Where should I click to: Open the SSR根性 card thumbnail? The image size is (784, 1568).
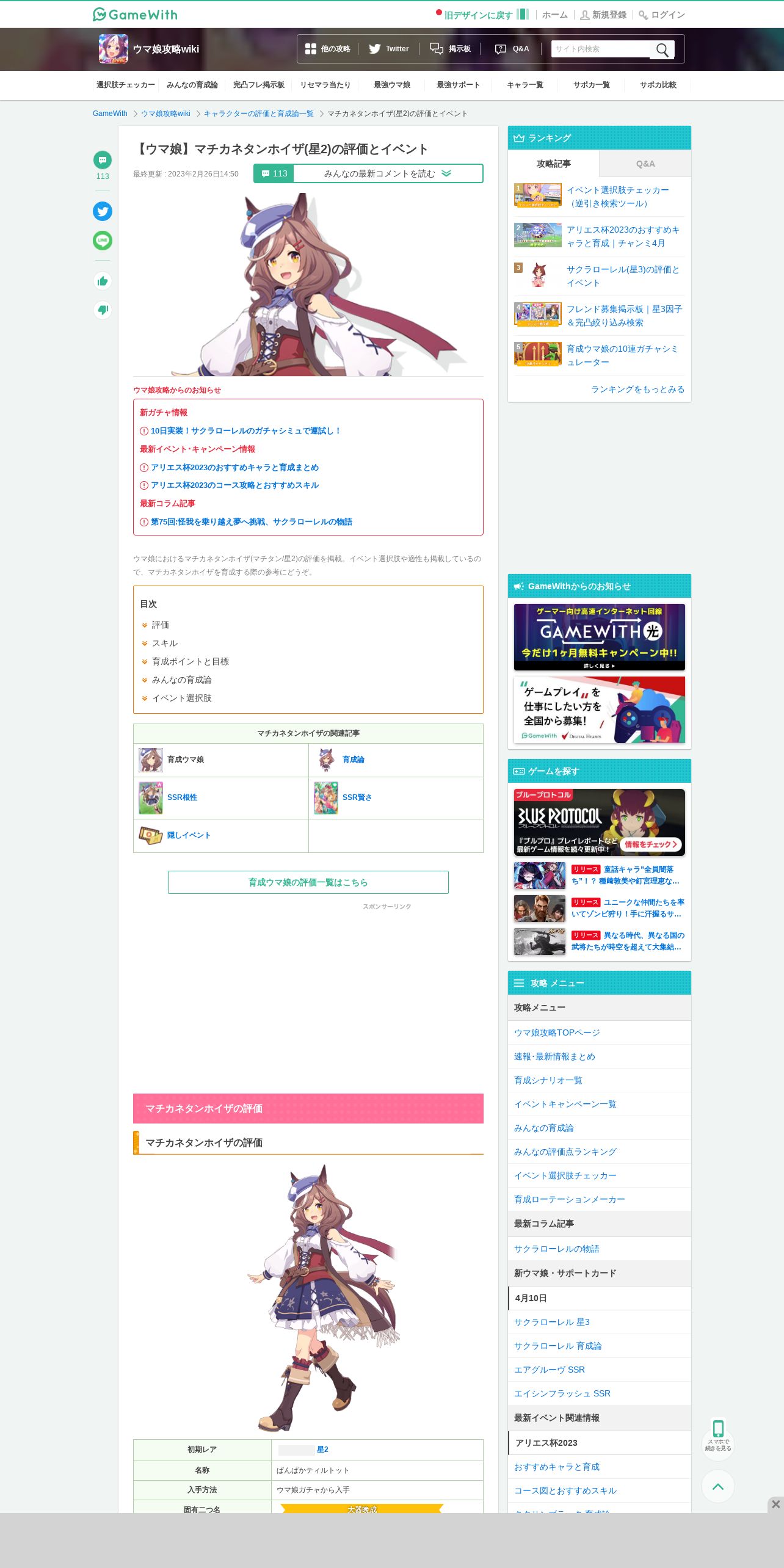151,797
